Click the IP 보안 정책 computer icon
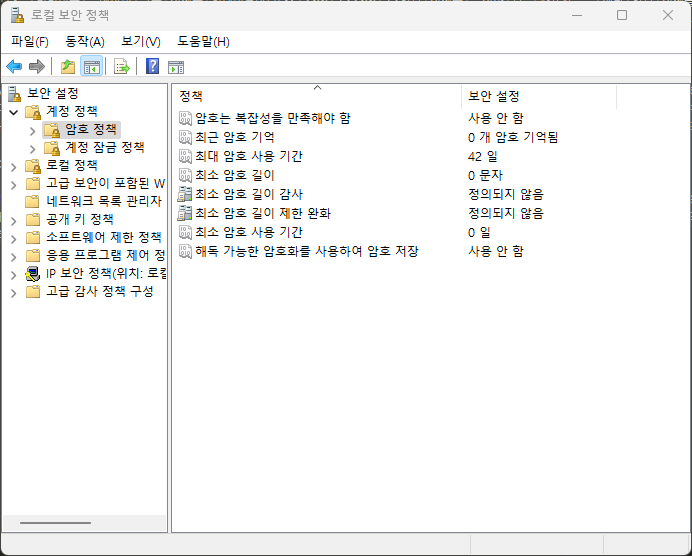 (x=33, y=274)
